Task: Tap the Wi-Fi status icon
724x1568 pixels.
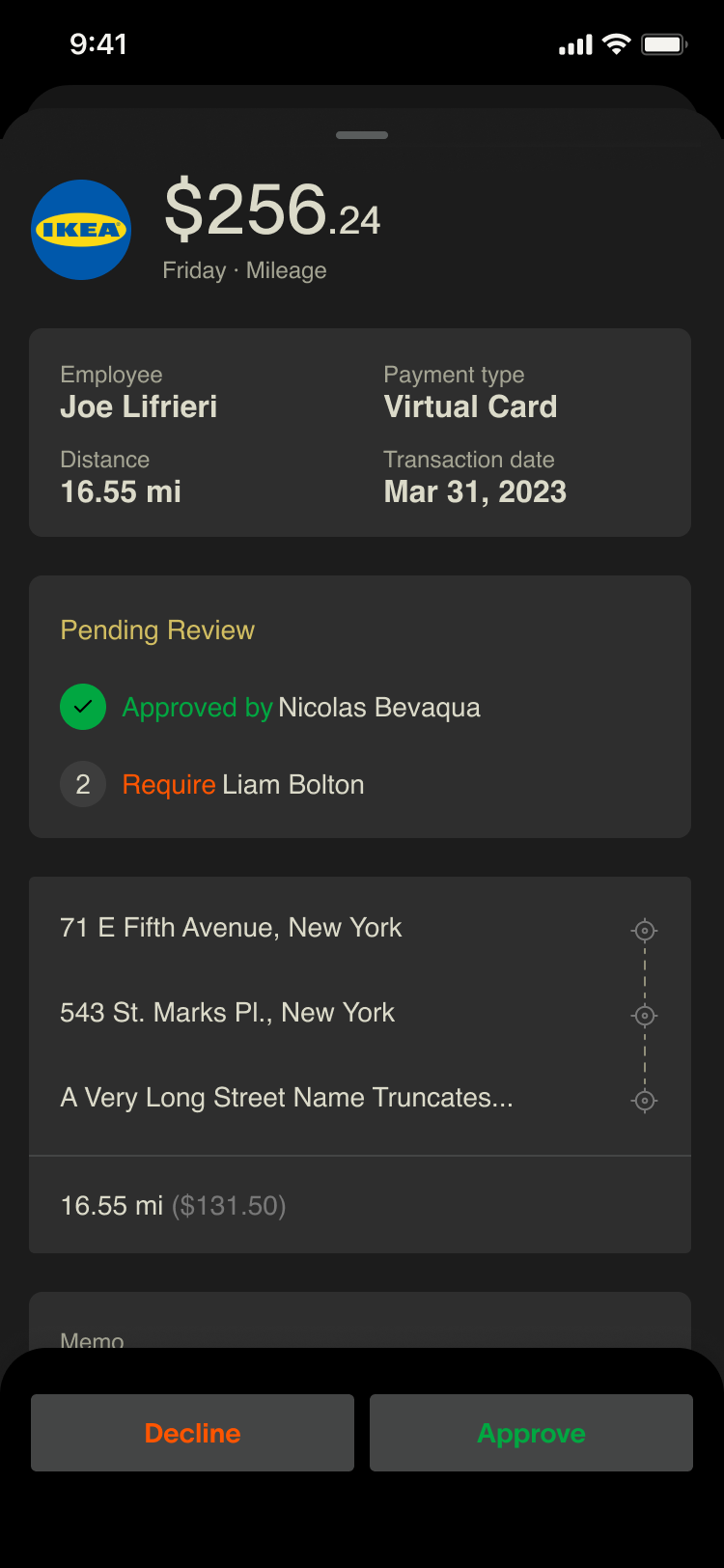Action: coord(616,44)
